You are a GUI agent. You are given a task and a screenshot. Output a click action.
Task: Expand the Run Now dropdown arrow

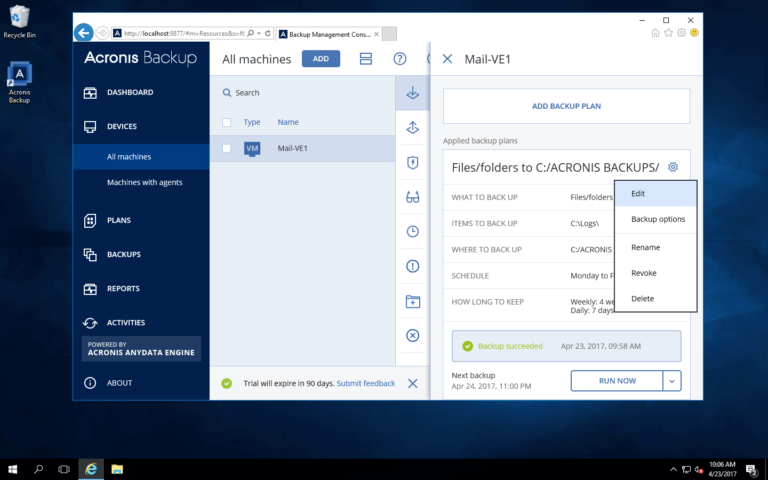[x=672, y=381]
